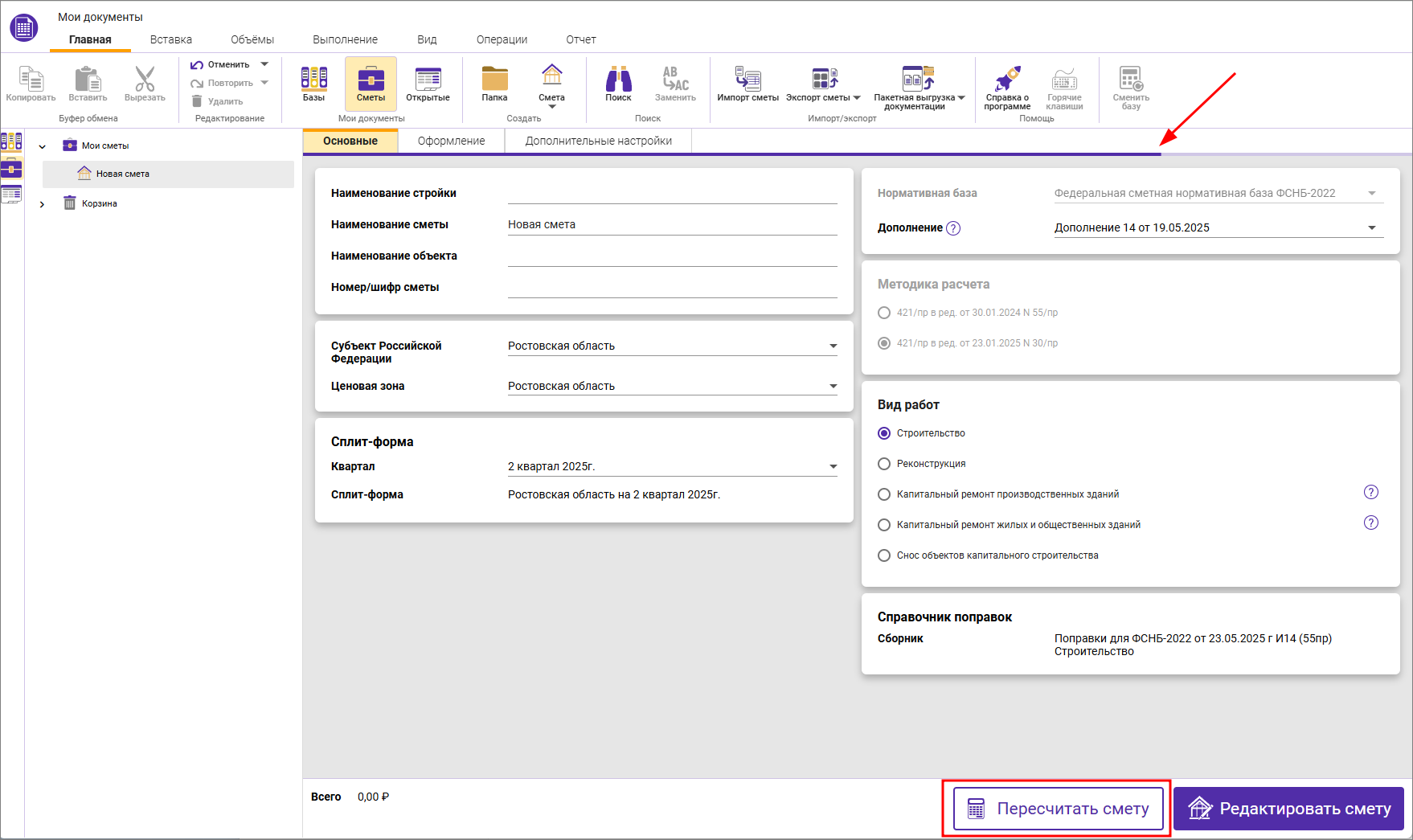Click the Наименование стройки input field

click(671, 194)
